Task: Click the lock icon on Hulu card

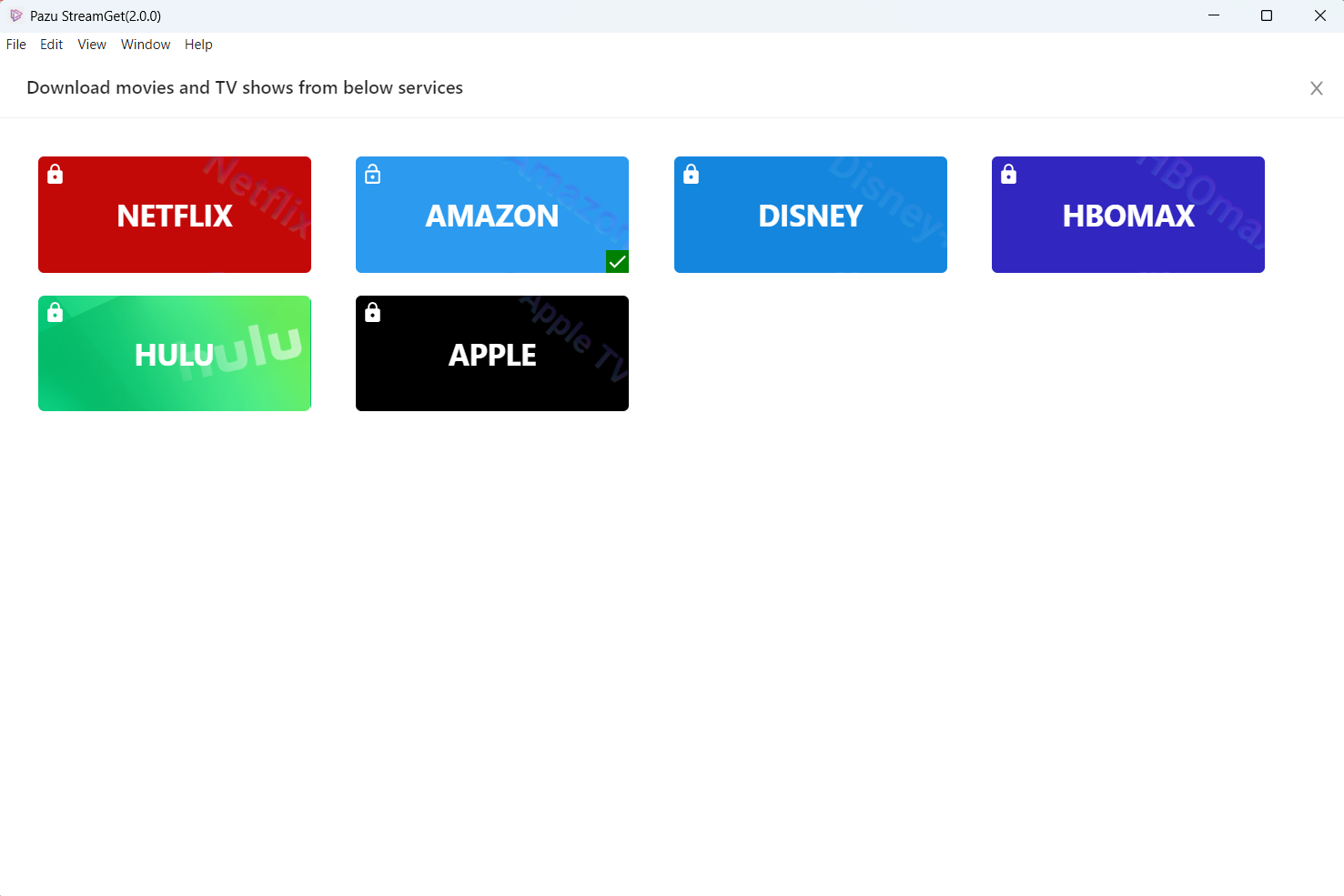Action: click(x=56, y=312)
